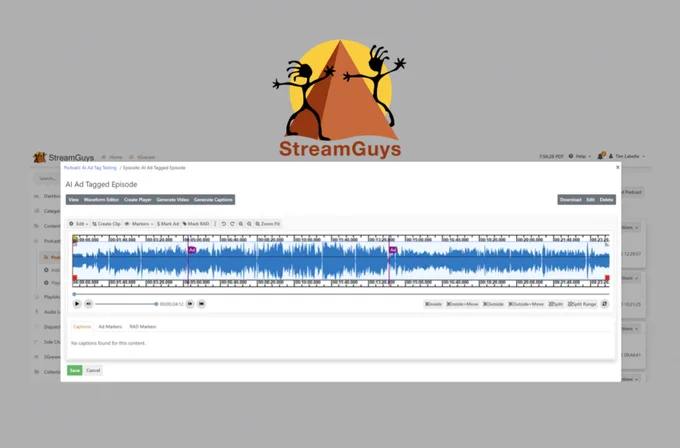Click the red start marker on waveform

[x=75, y=278]
